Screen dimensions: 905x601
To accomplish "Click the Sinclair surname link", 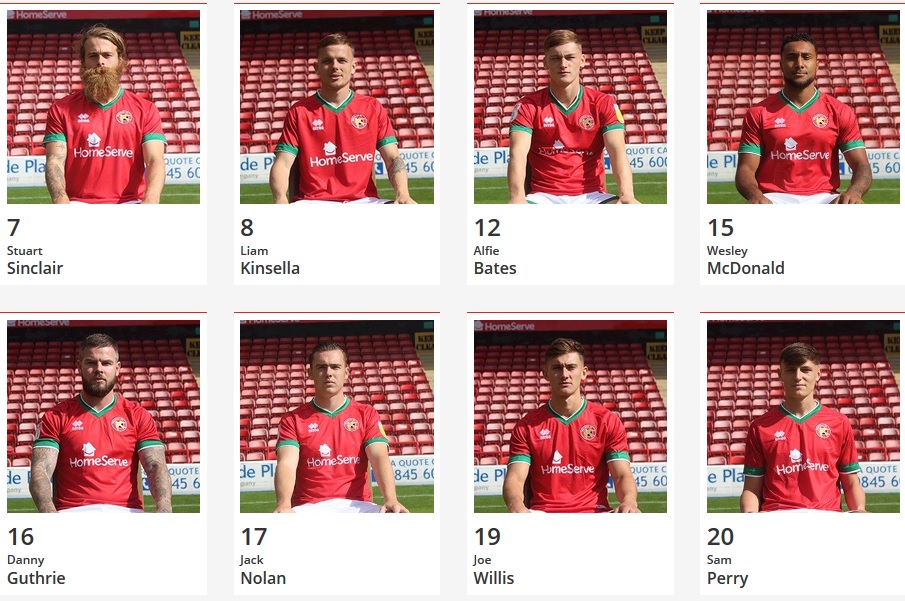I will (35, 268).
